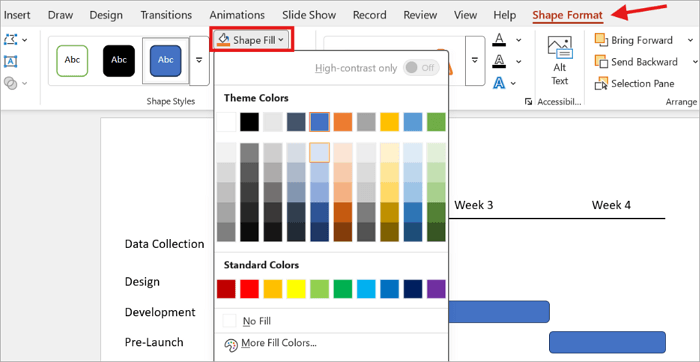Apply the blue Abc shape style
The width and height of the screenshot is (700, 362).
click(x=166, y=61)
